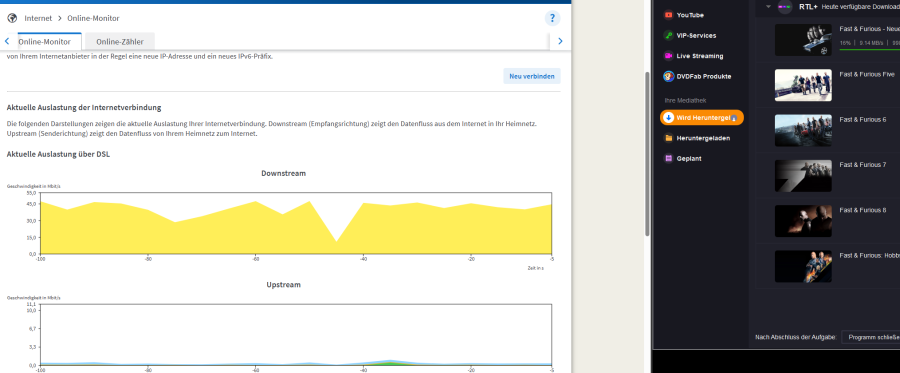
Task: Select the Wird Heruntergeladen download item
Action: (x=701, y=118)
